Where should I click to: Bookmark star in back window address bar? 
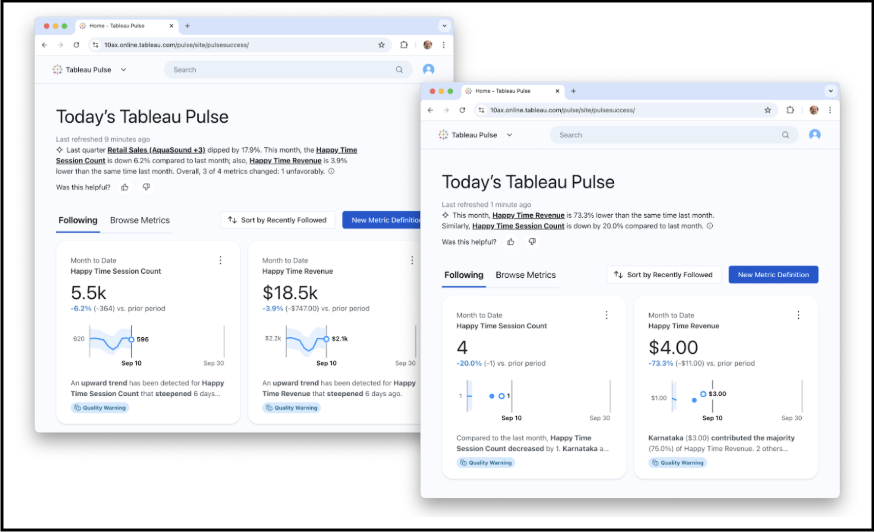click(381, 45)
